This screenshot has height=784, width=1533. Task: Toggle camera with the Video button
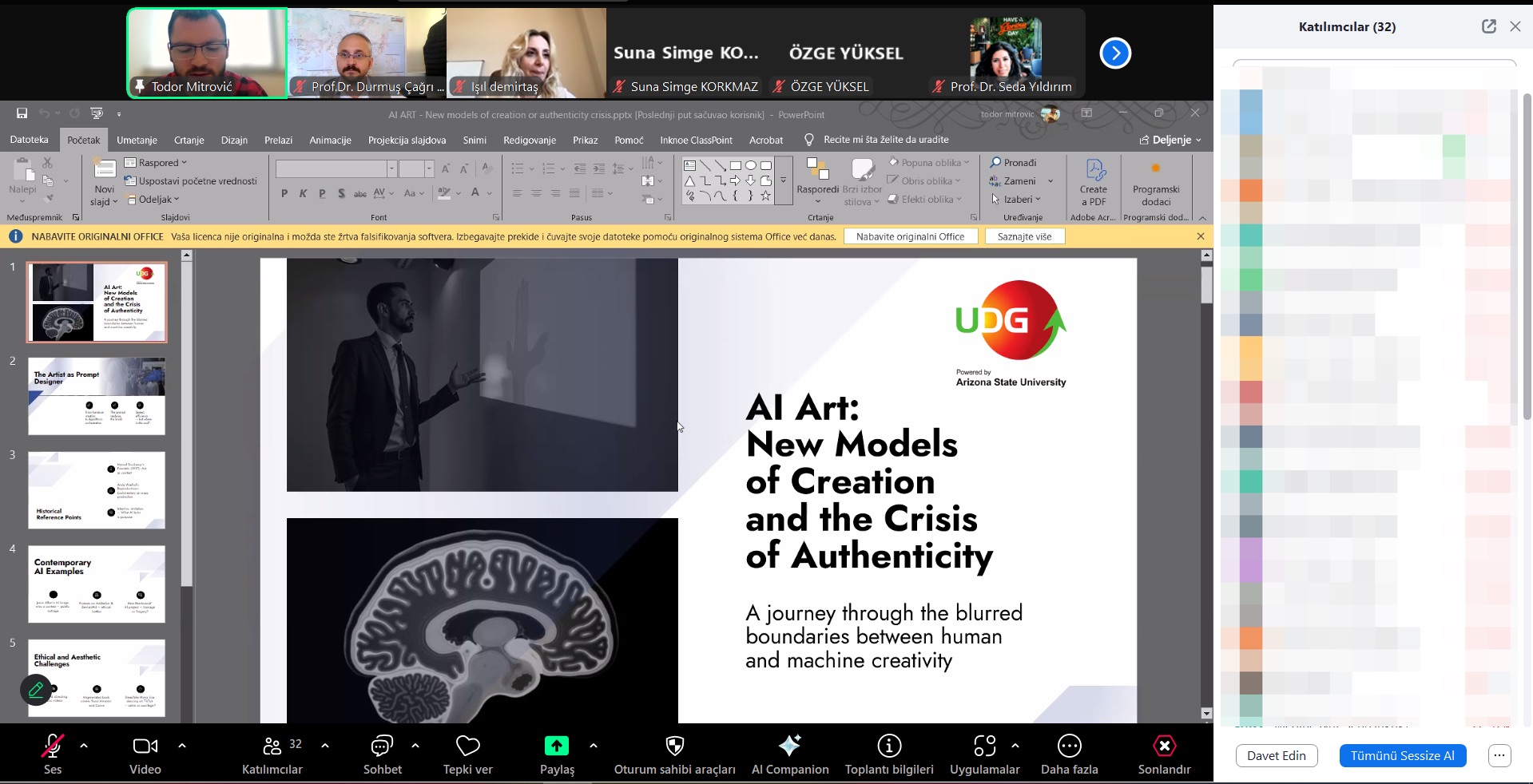point(145,754)
